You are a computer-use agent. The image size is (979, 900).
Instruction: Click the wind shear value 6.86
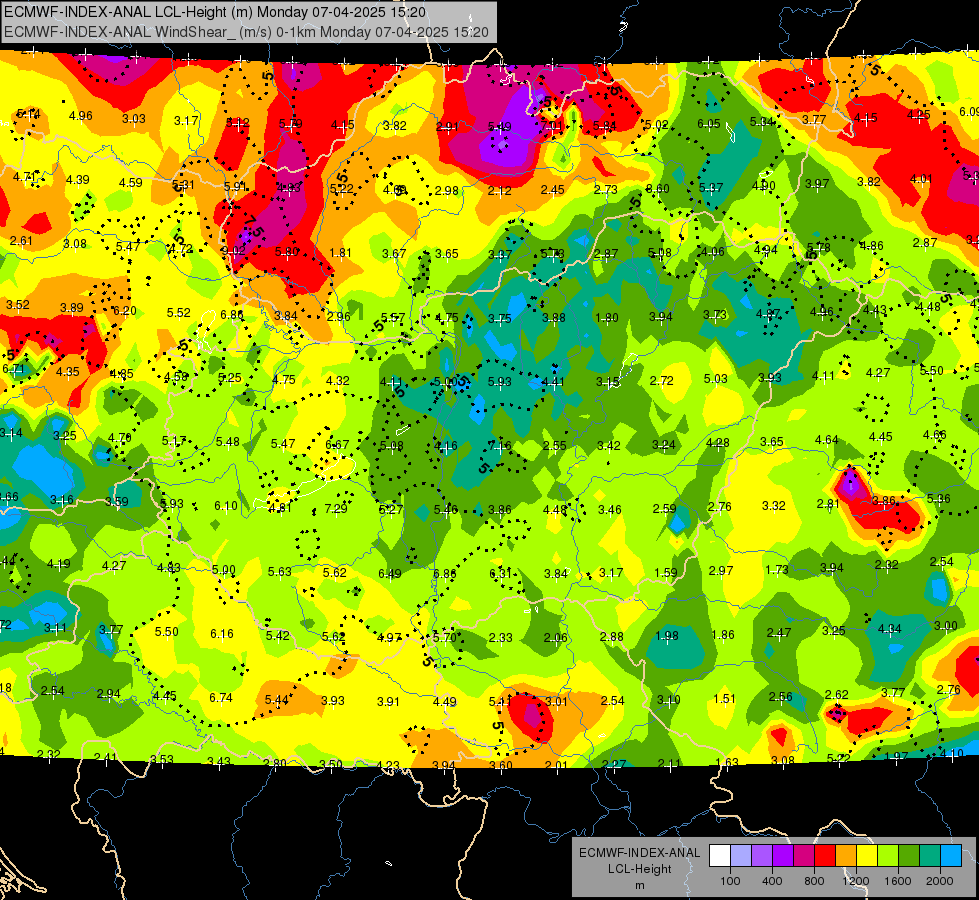[x=445, y=573]
